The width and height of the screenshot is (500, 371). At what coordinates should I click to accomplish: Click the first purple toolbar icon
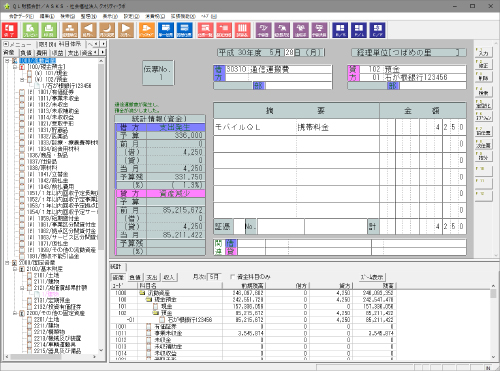263,30
